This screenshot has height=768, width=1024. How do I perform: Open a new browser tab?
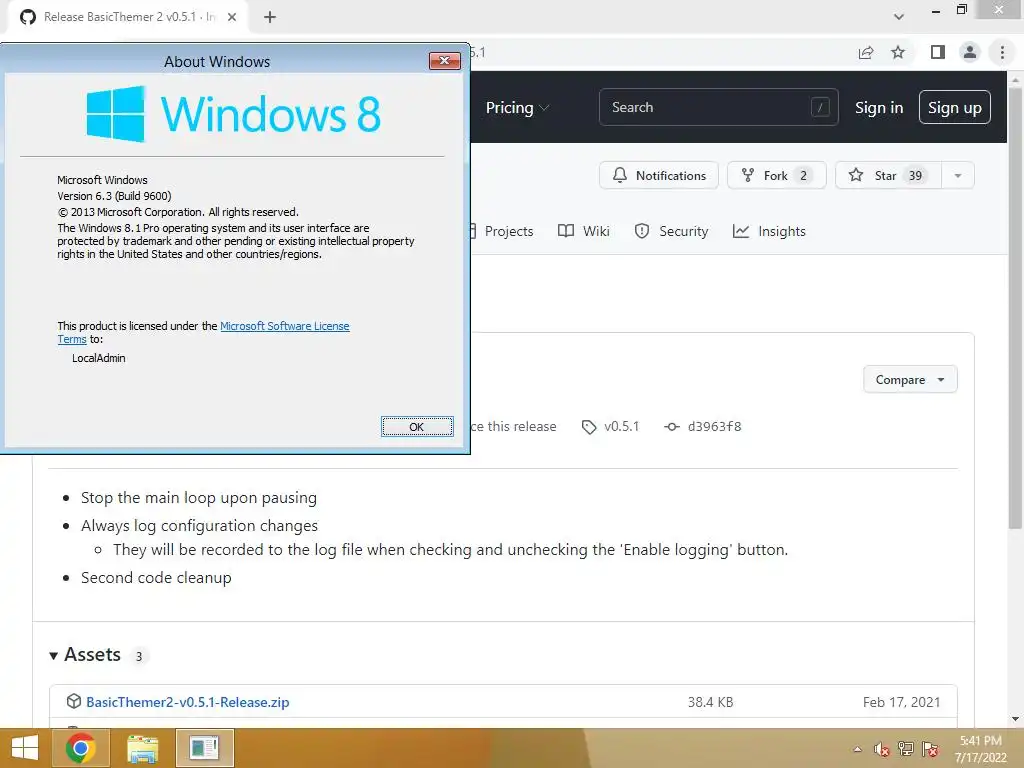click(x=270, y=17)
